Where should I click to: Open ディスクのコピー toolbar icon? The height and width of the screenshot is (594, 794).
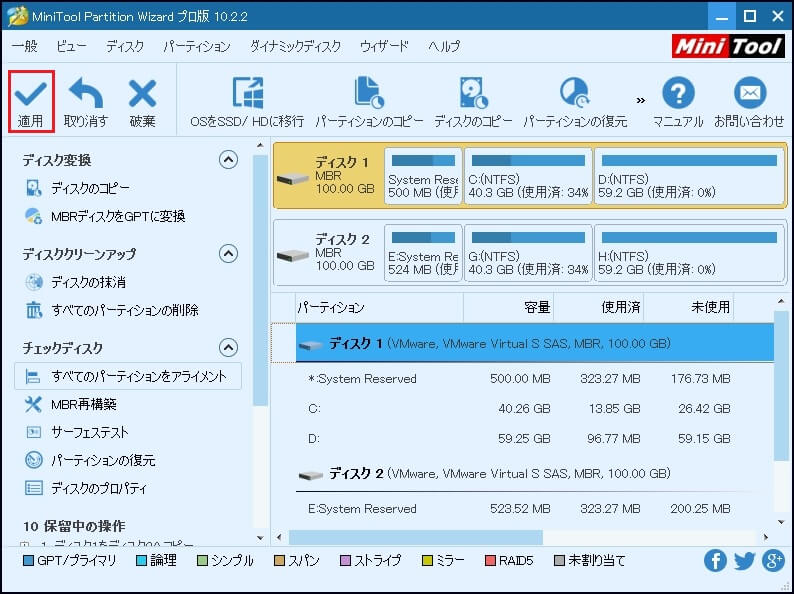coord(473,93)
